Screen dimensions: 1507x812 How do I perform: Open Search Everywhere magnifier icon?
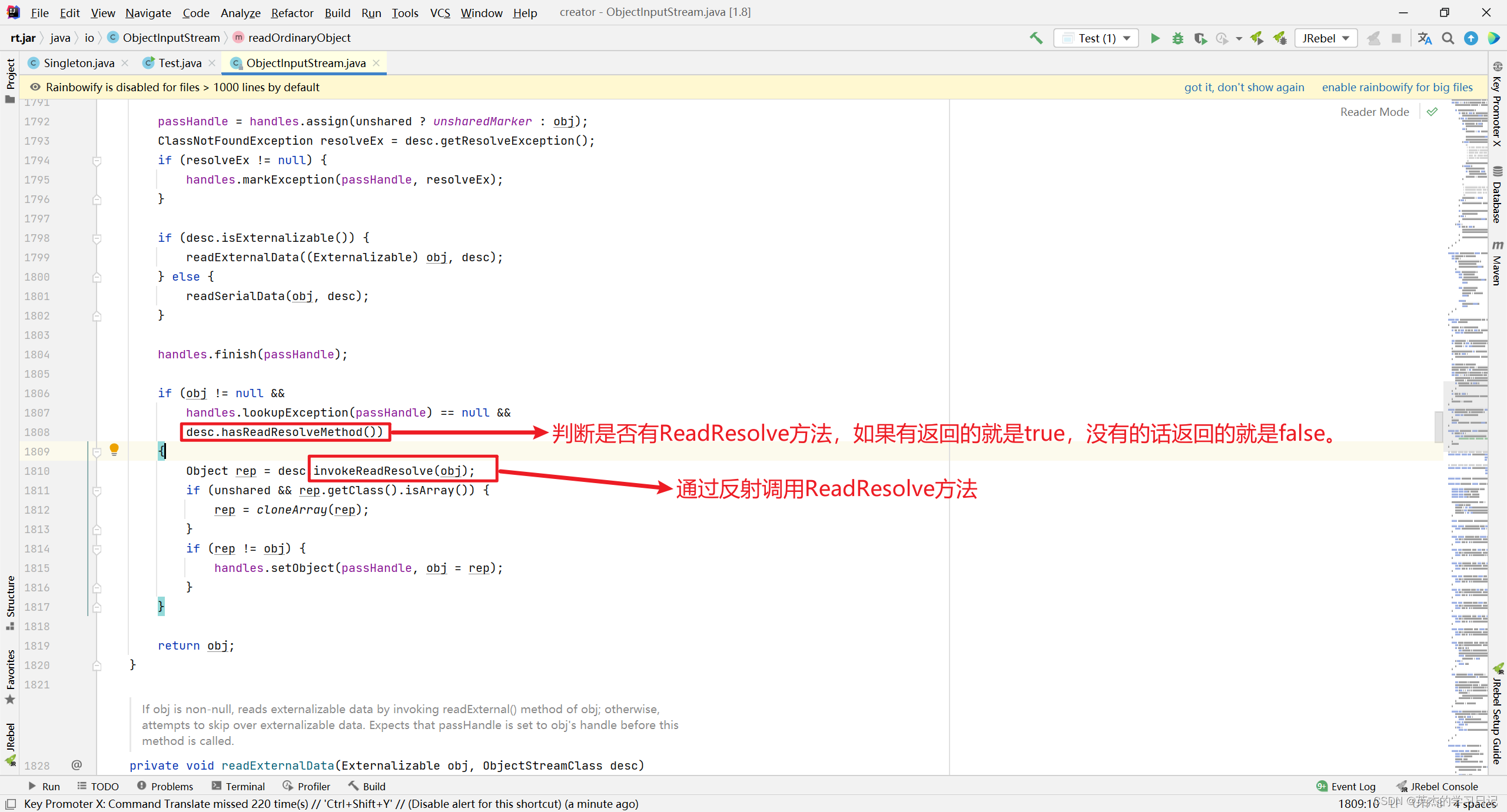(1448, 38)
